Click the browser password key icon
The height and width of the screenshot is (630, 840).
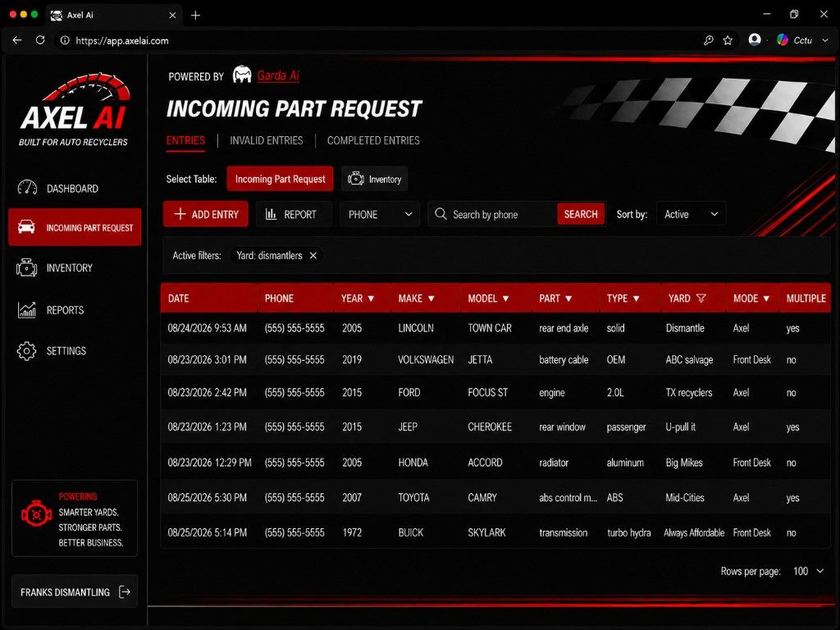pos(708,40)
